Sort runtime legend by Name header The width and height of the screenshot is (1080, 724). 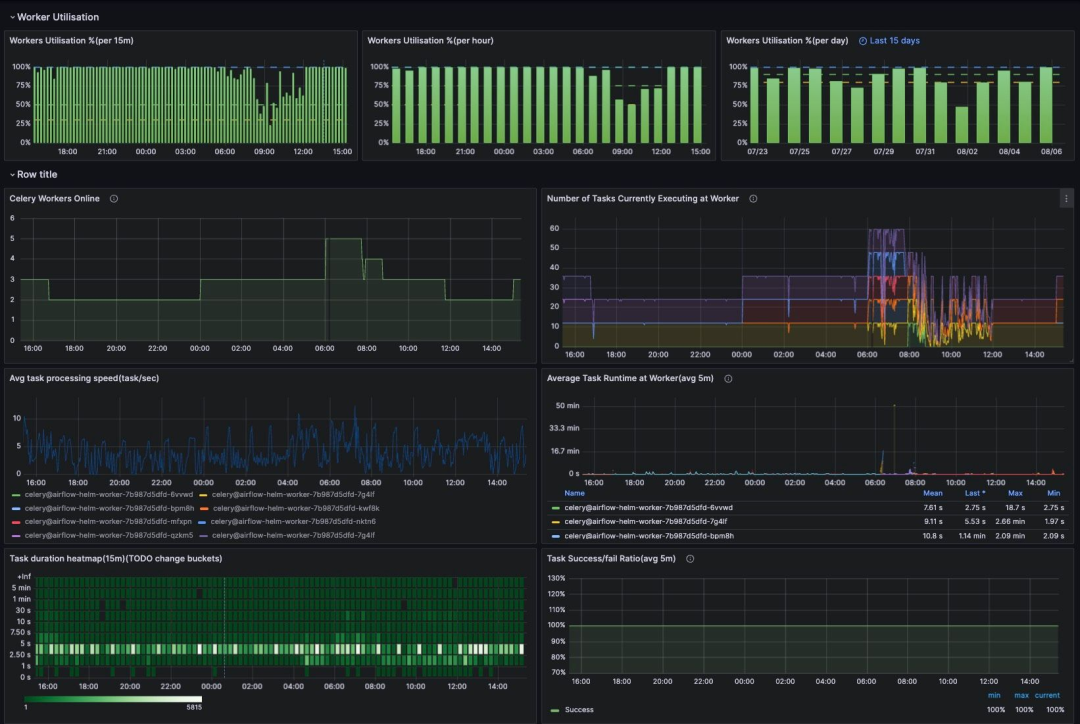pyautogui.click(x=574, y=493)
